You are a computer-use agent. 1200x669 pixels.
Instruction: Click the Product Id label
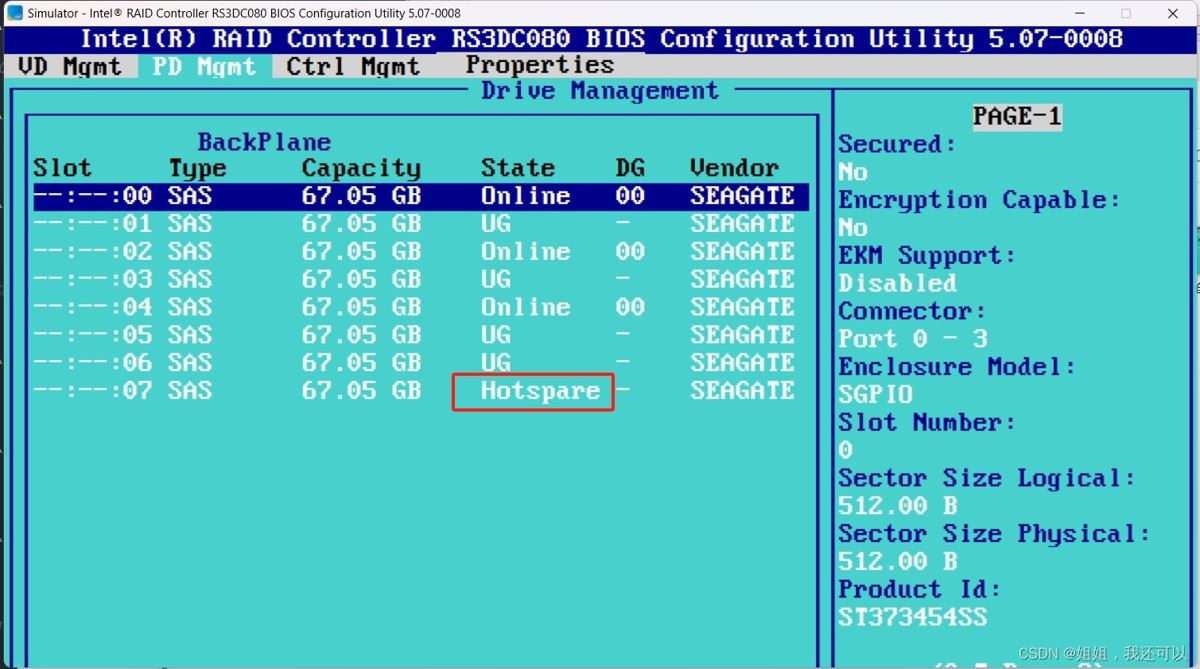pyautogui.click(x=919, y=590)
